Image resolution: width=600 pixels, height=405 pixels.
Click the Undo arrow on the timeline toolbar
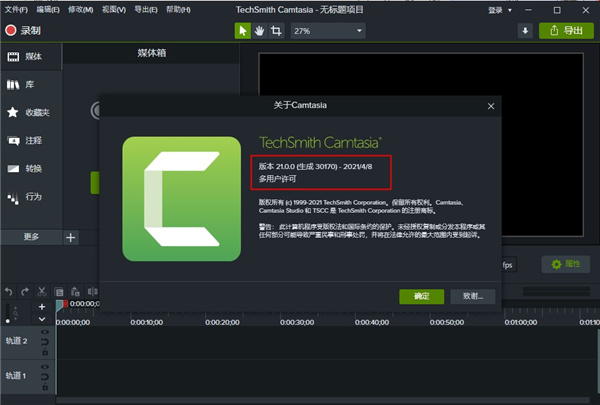[8, 292]
